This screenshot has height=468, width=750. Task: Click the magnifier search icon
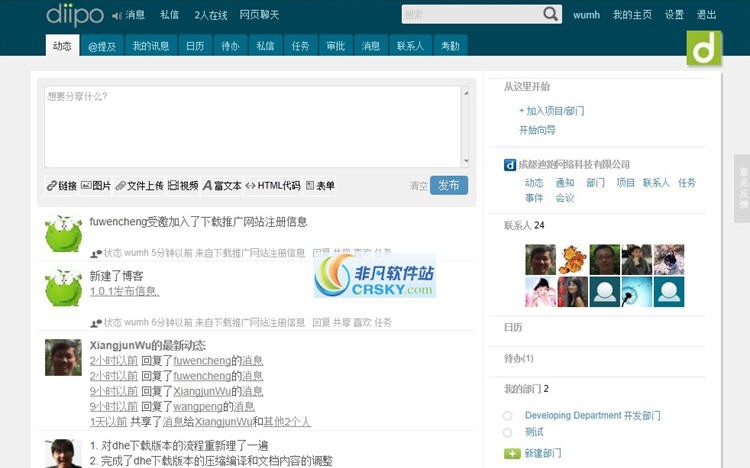[x=551, y=14]
